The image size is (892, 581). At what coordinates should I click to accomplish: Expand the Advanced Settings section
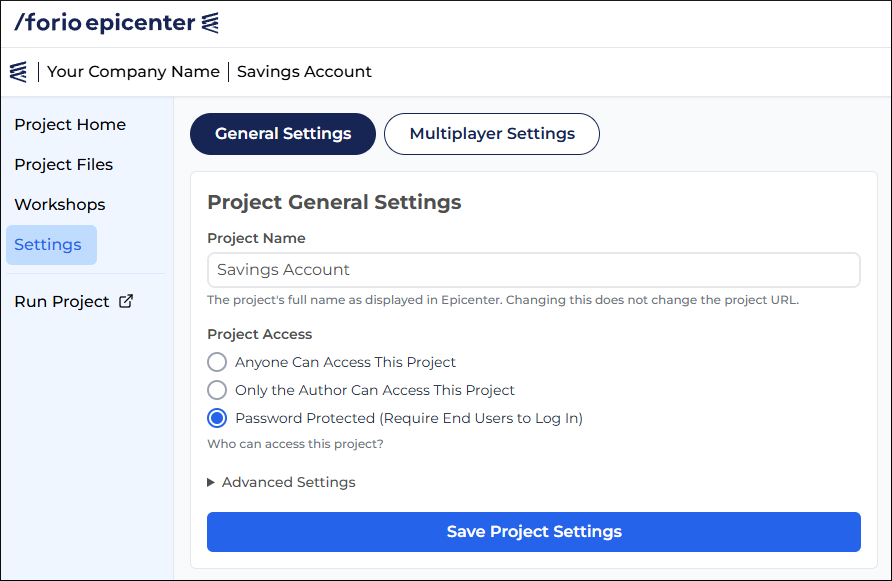[x=281, y=482]
